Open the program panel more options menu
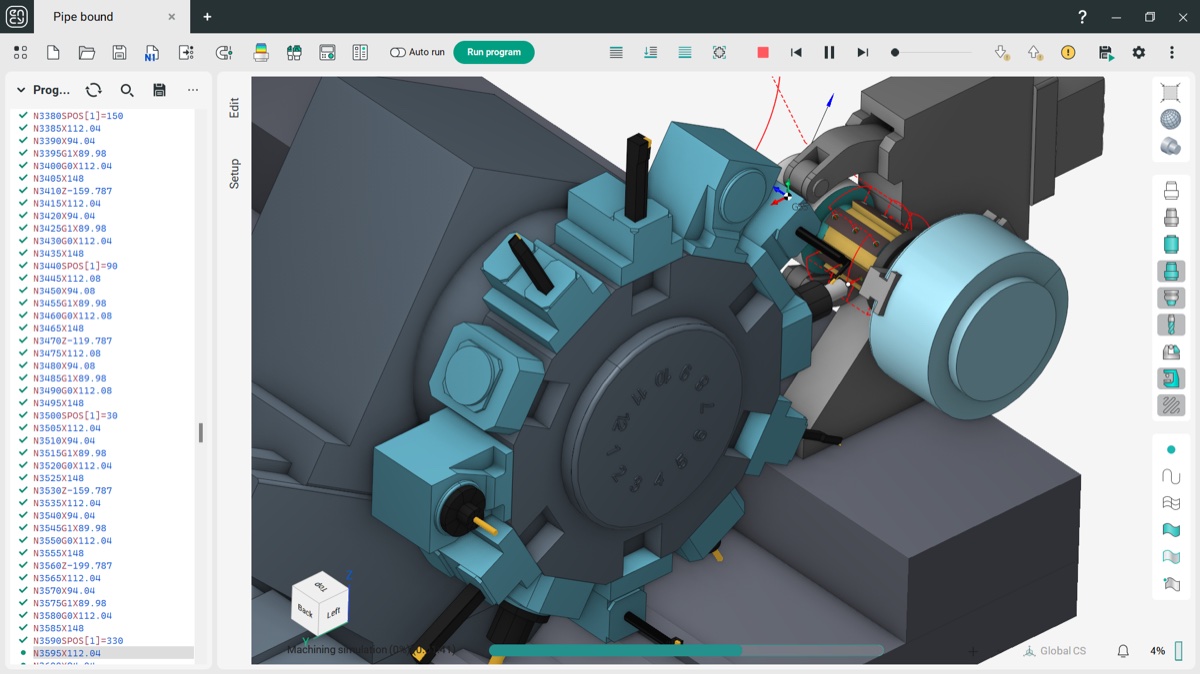This screenshot has width=1200, height=674. (x=193, y=90)
